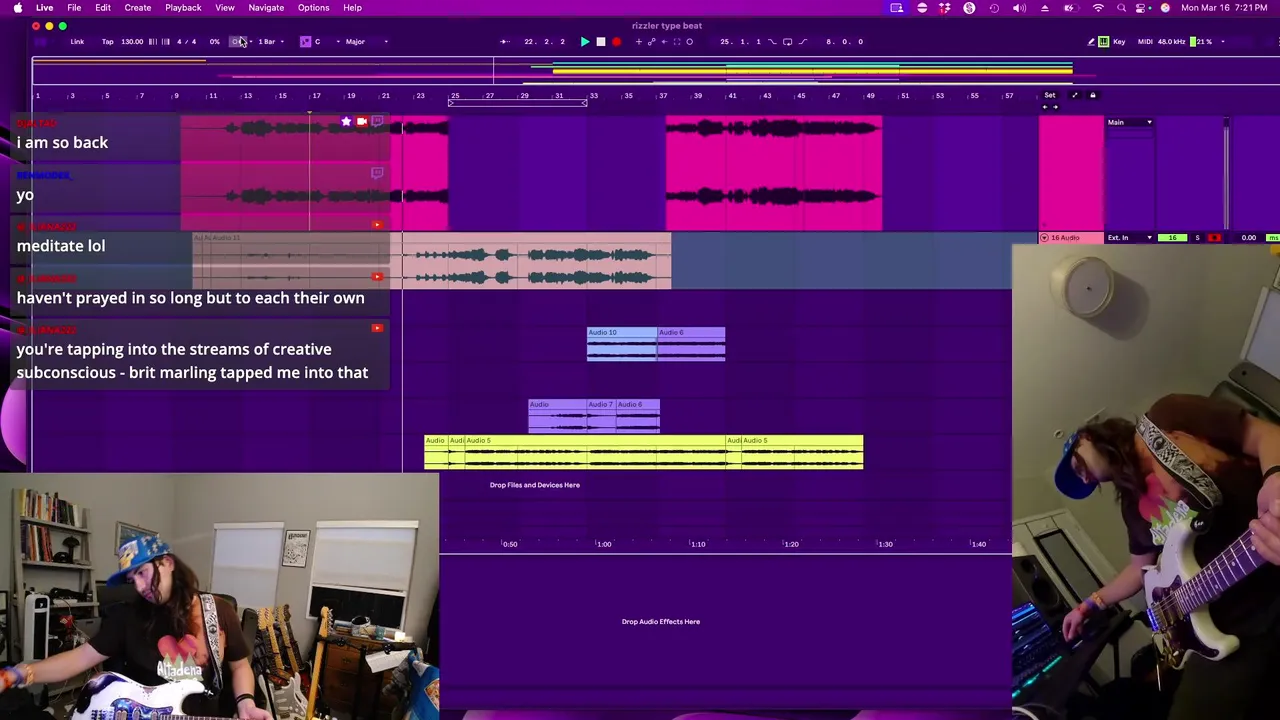Select the purple Audio 7 clip

coord(601,415)
